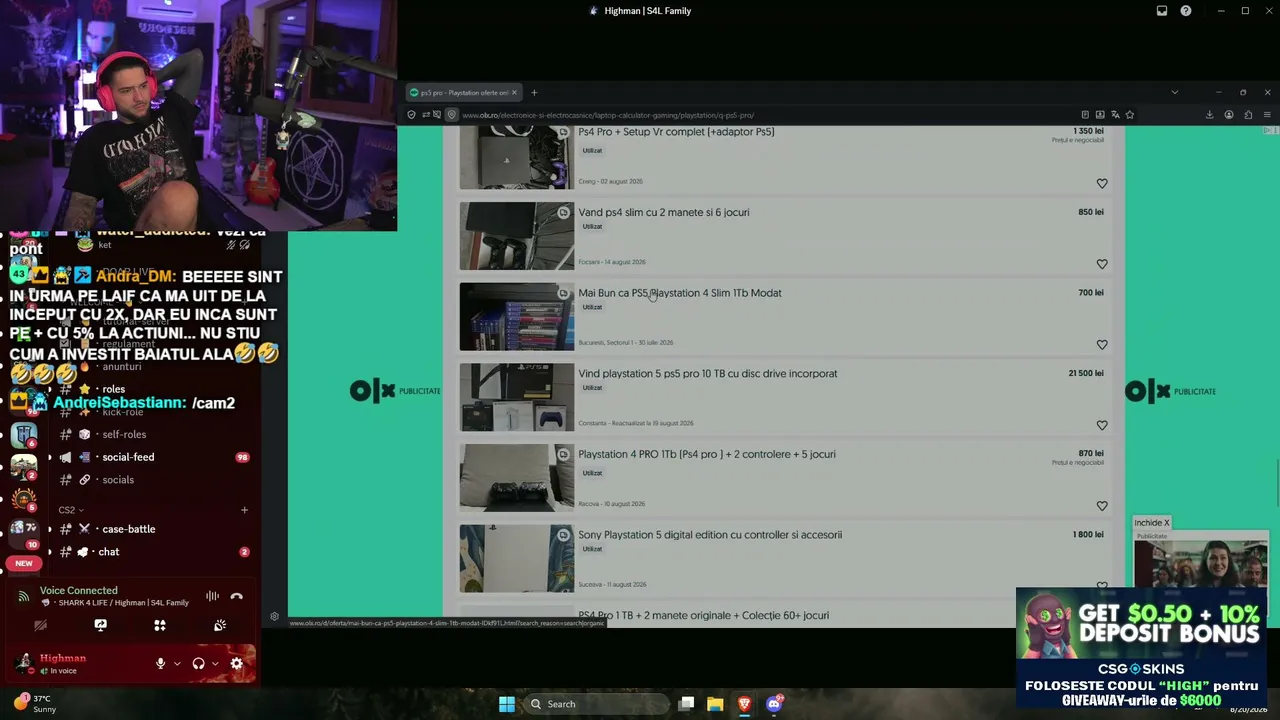This screenshot has width=1280, height=720.
Task: Click the browser shield icon in address bar
Action: pos(411,115)
